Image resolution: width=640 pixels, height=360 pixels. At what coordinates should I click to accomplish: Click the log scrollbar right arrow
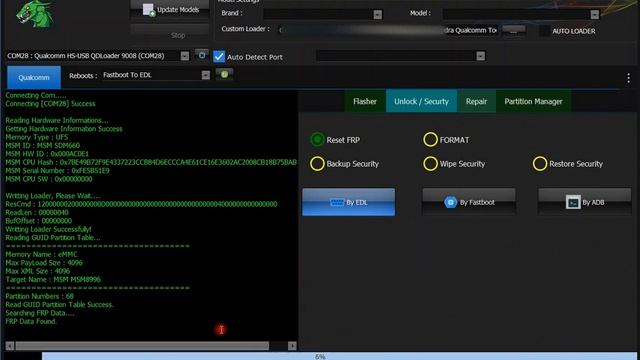coord(292,346)
